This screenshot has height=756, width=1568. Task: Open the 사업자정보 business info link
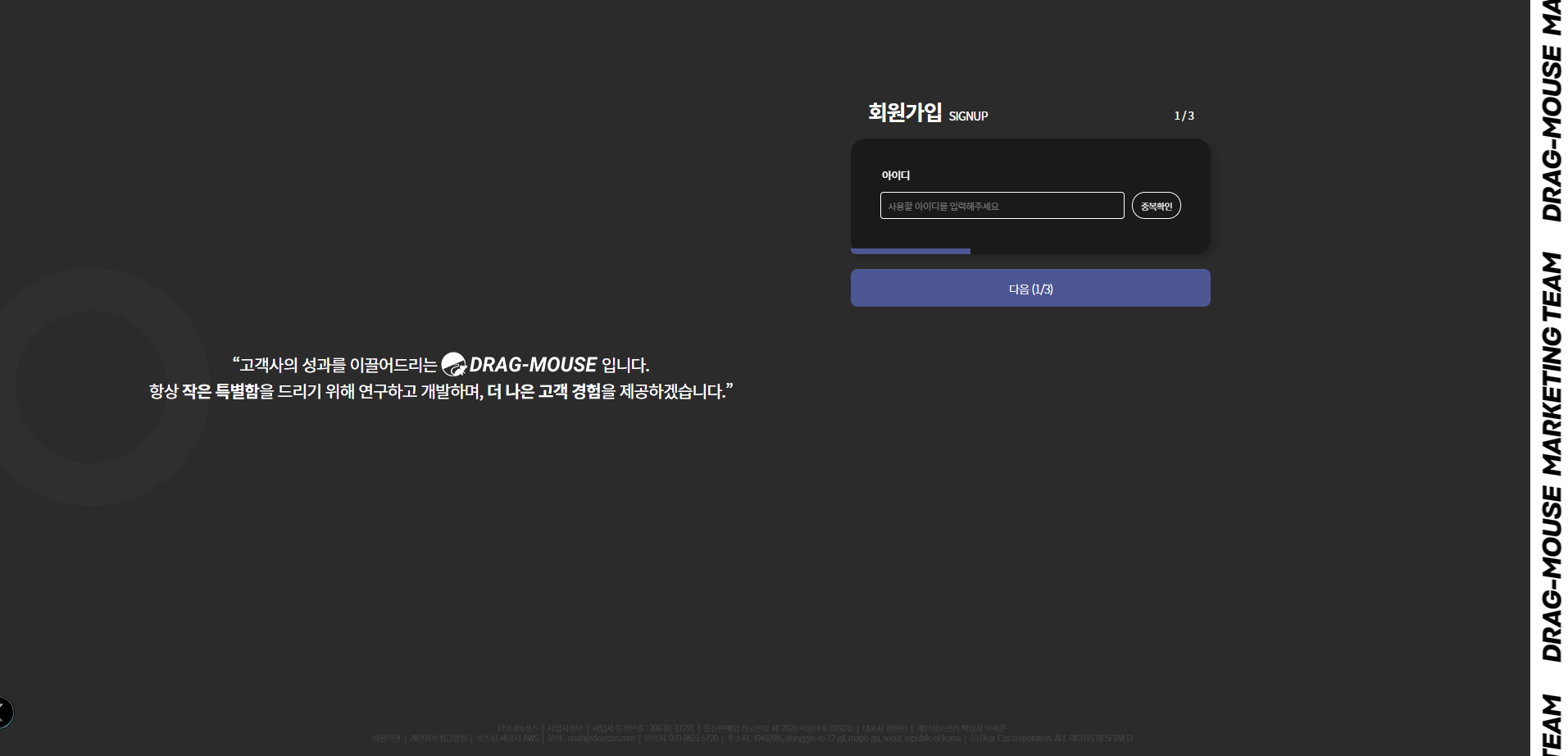coord(565,728)
